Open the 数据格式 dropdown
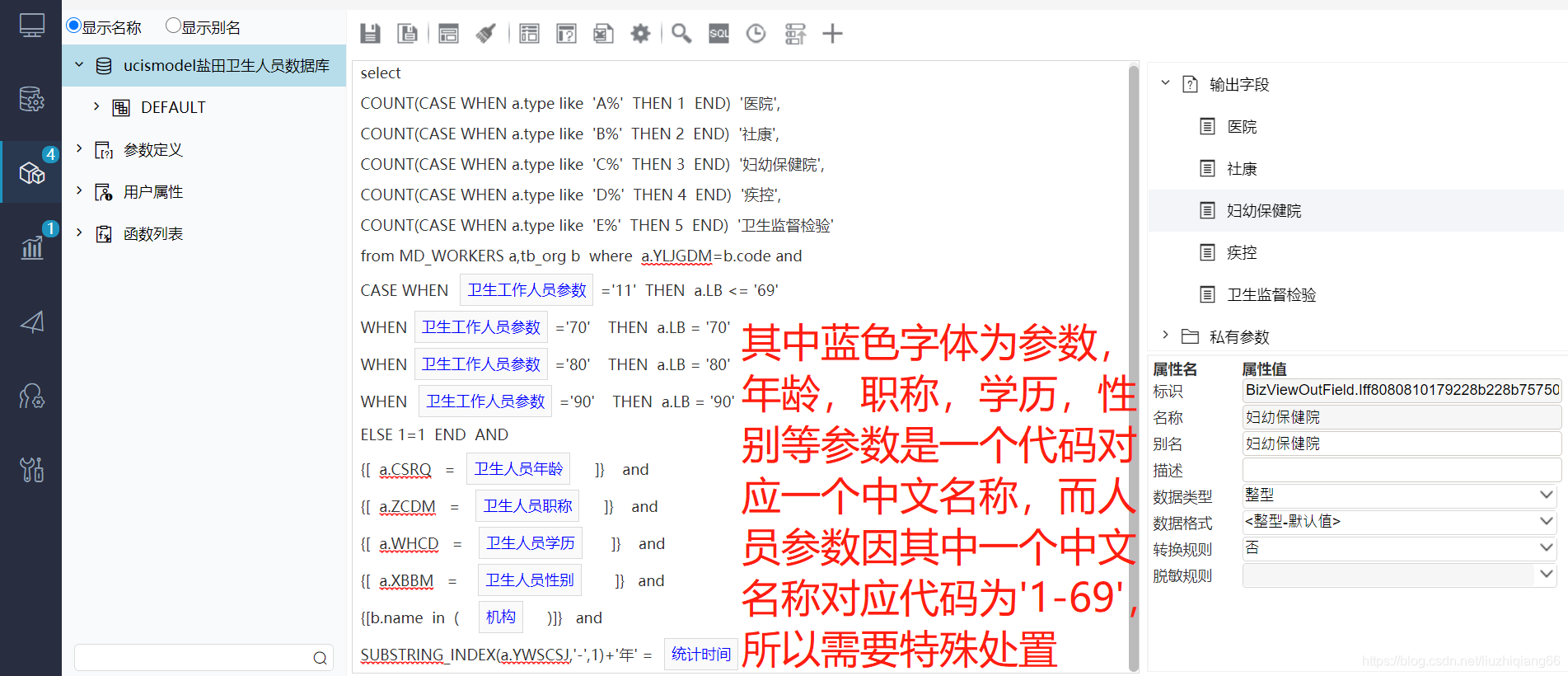This screenshot has width=1568, height=676. [x=1546, y=521]
